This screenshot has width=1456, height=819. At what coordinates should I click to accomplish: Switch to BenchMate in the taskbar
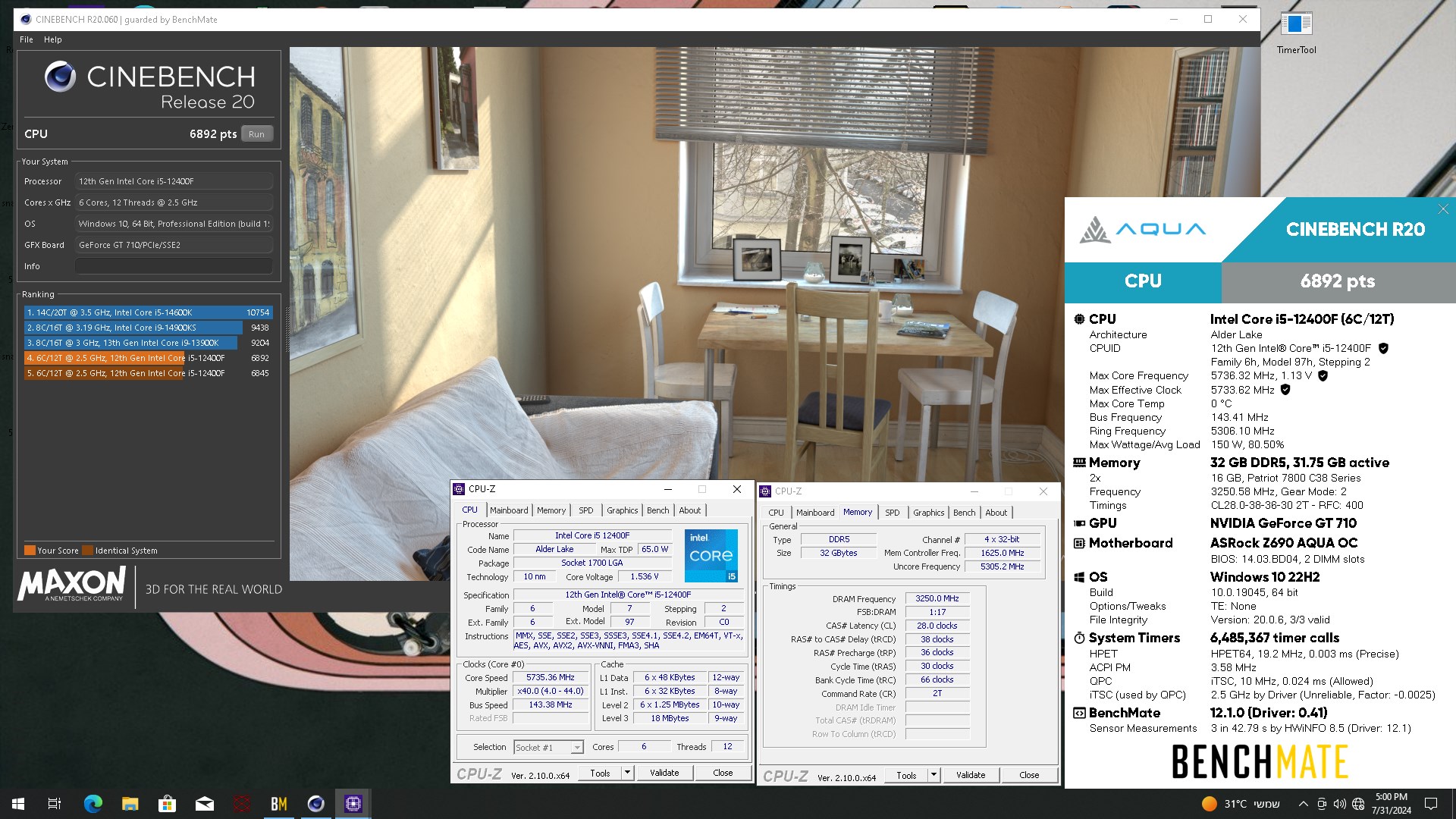(279, 804)
